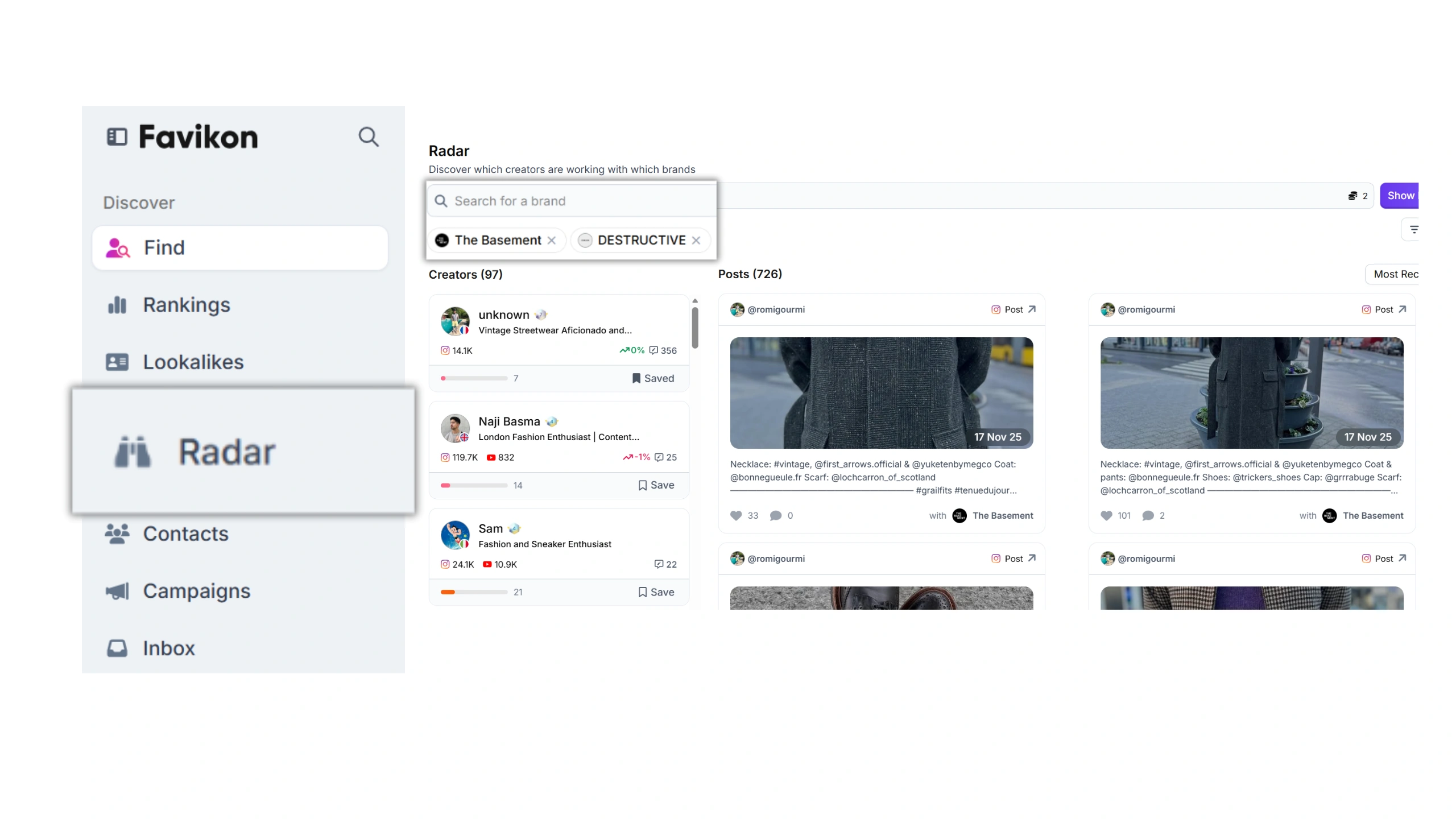The height and width of the screenshot is (819, 1456).
Task: Open Rankings in the sidebar
Action: point(186,305)
